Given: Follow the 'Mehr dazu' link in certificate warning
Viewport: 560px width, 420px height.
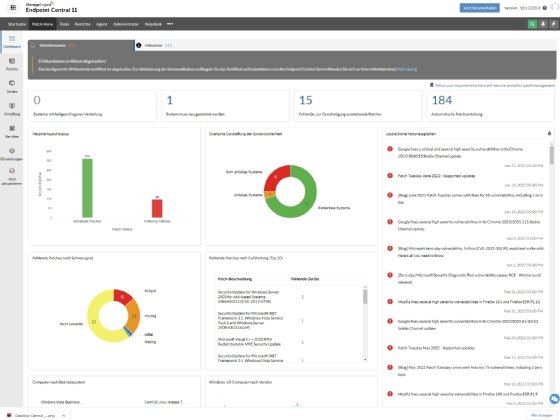Looking at the screenshot, I should coord(406,69).
